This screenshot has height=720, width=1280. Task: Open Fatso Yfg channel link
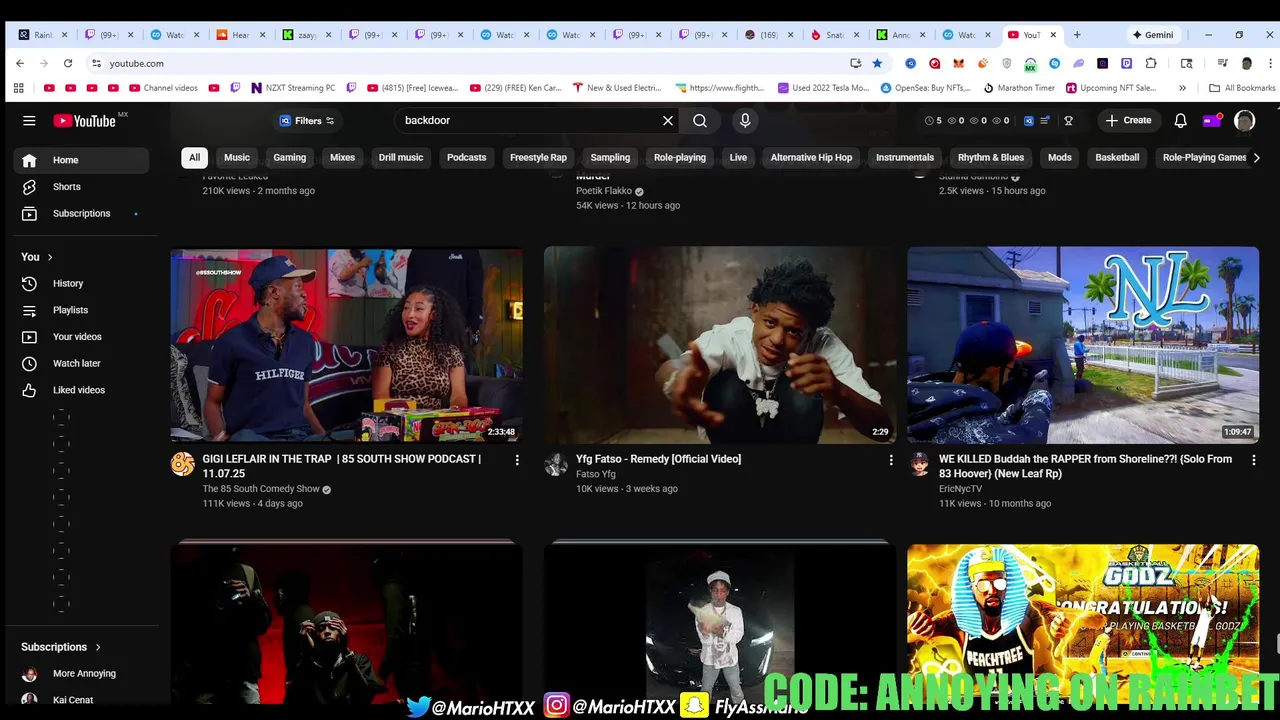pos(596,474)
